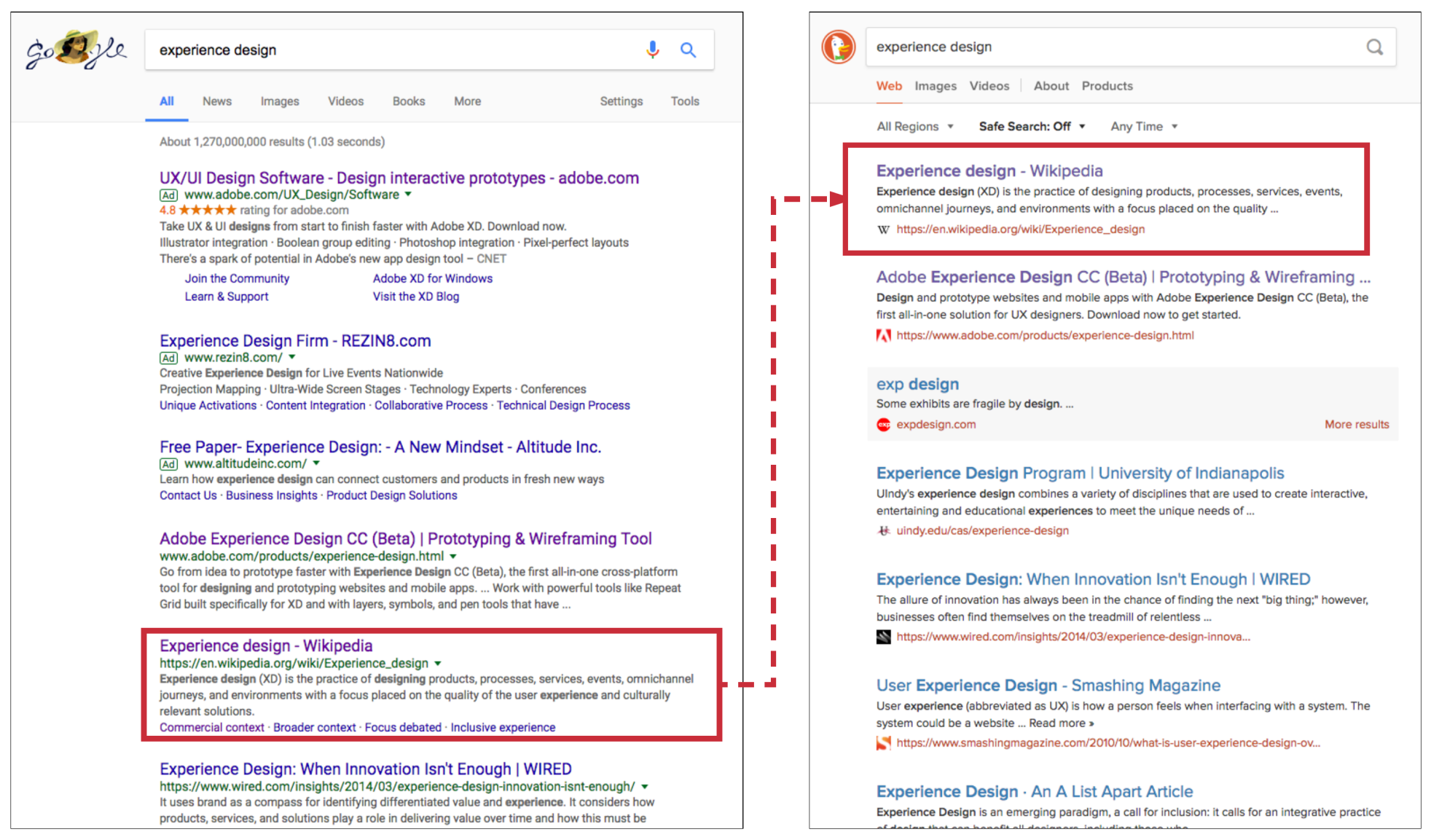Expand arrow next to adobe.com ad URL

pos(409,195)
